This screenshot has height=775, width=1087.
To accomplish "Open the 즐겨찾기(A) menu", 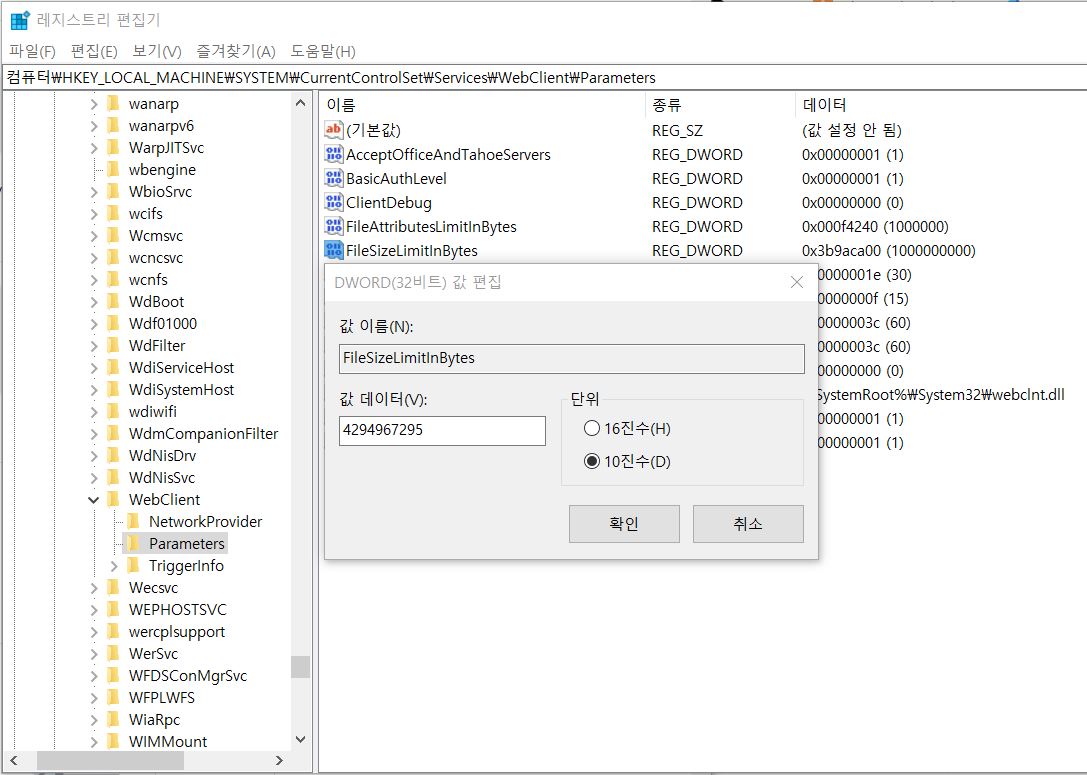I will coord(236,51).
